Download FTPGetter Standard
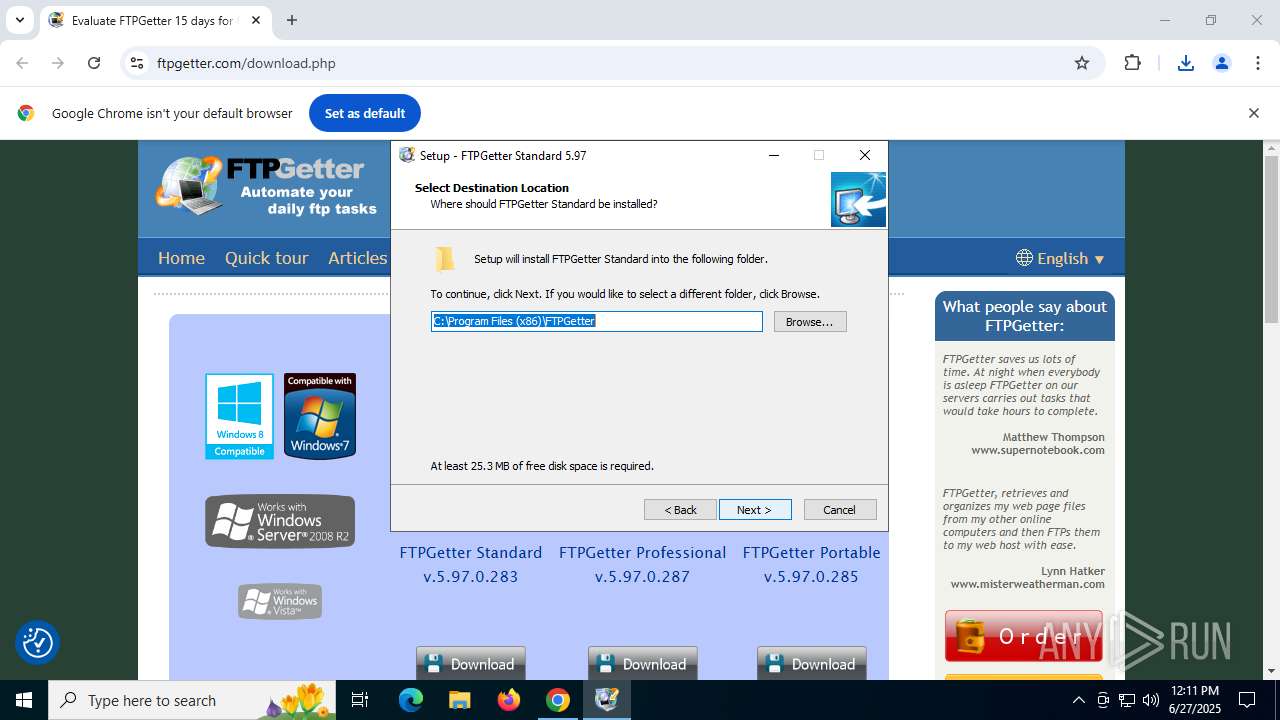 (x=471, y=664)
